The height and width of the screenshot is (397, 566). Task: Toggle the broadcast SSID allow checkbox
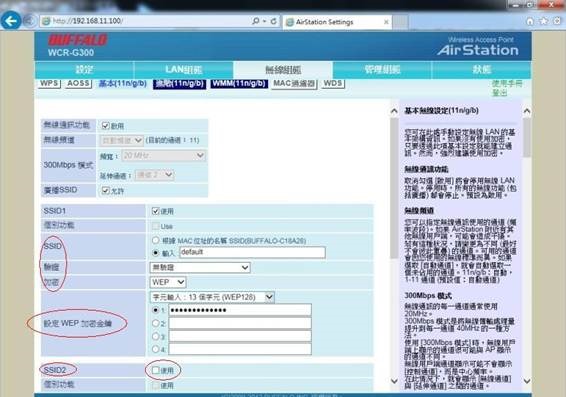(x=105, y=190)
